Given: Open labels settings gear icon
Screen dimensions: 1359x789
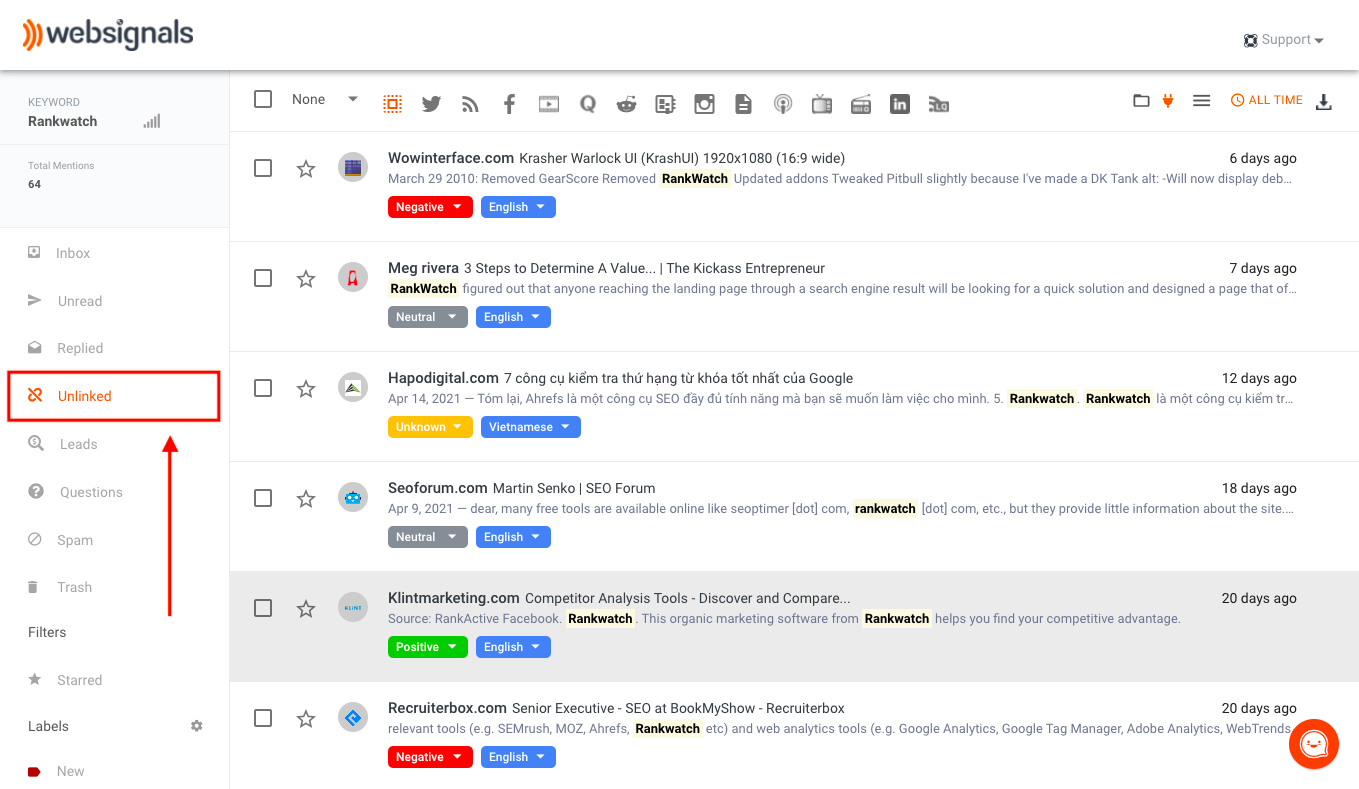Looking at the screenshot, I should click(197, 726).
